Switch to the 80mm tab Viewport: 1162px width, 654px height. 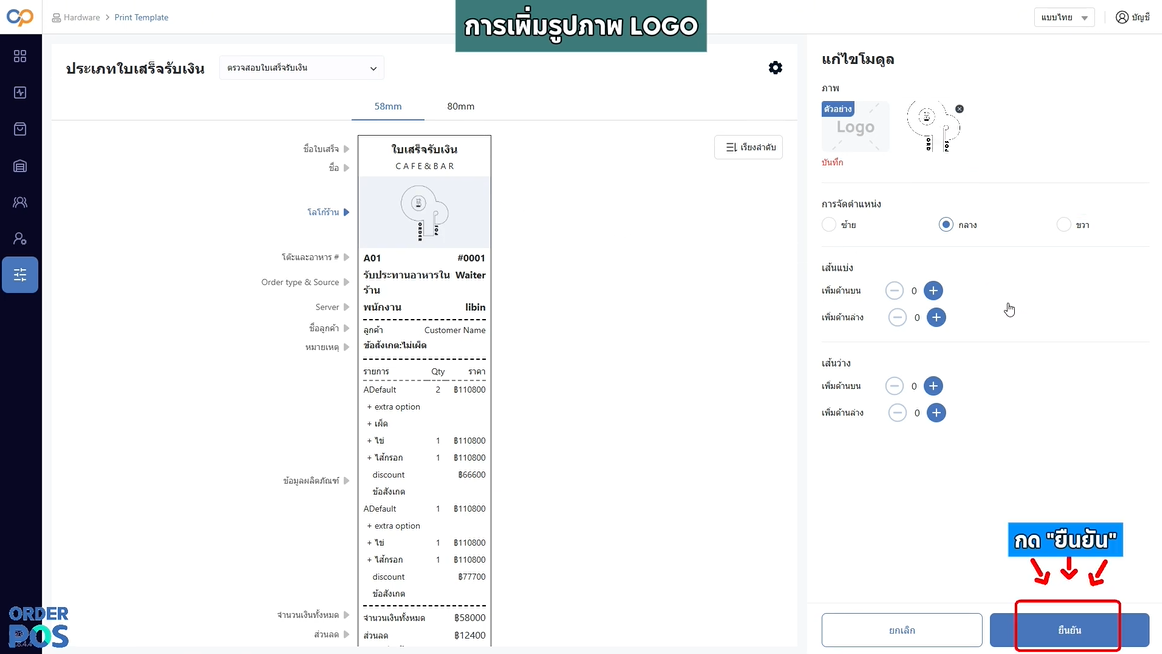pyautogui.click(x=460, y=106)
